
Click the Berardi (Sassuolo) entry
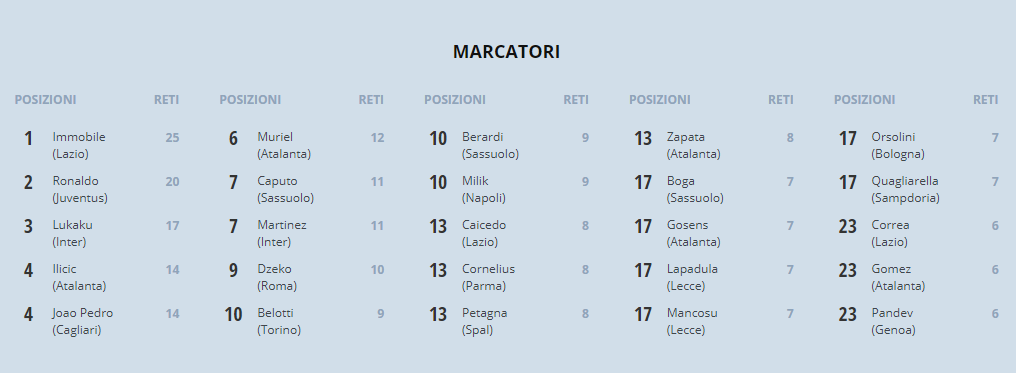(x=507, y=145)
